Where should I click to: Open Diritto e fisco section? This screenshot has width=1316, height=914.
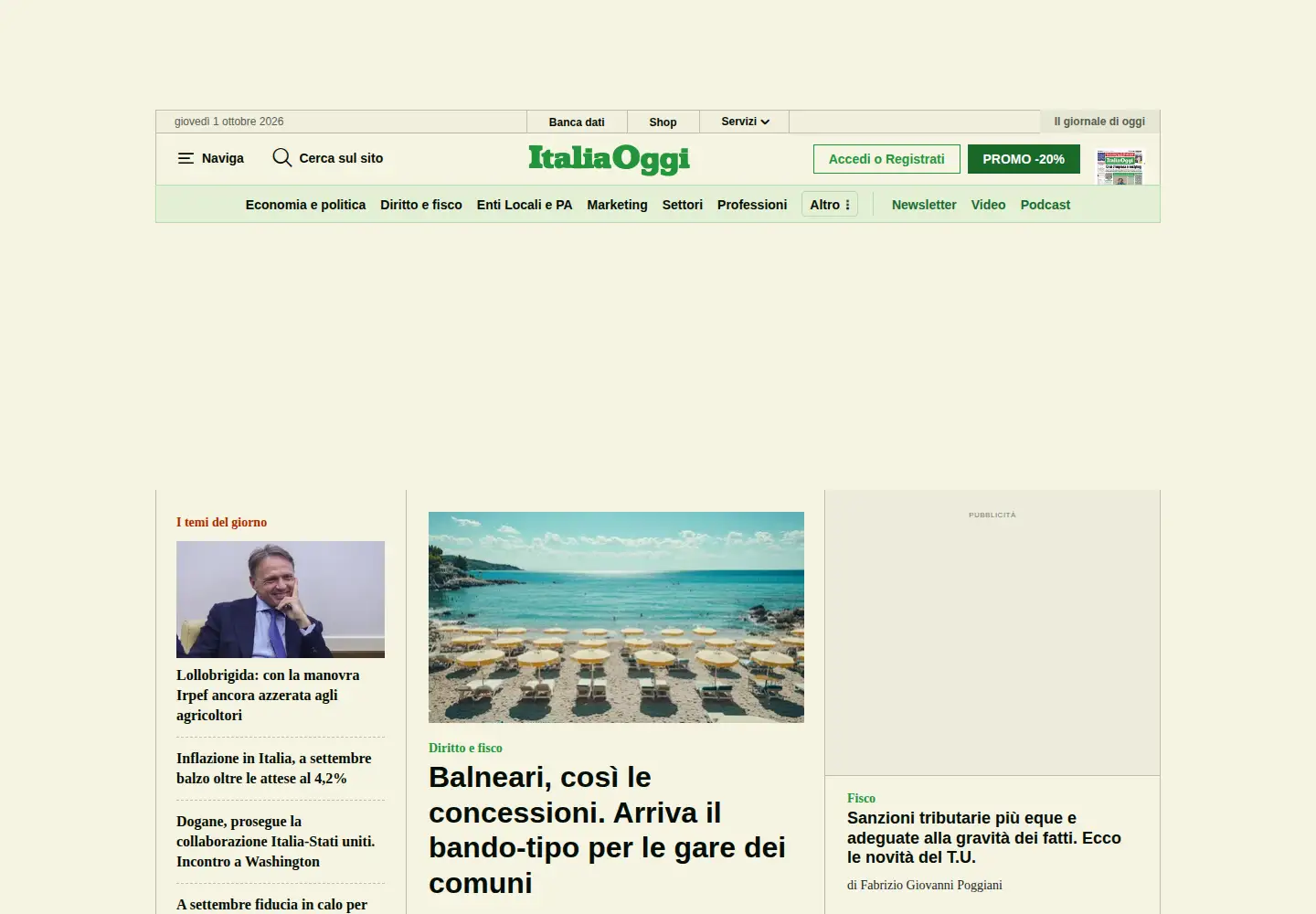(421, 205)
